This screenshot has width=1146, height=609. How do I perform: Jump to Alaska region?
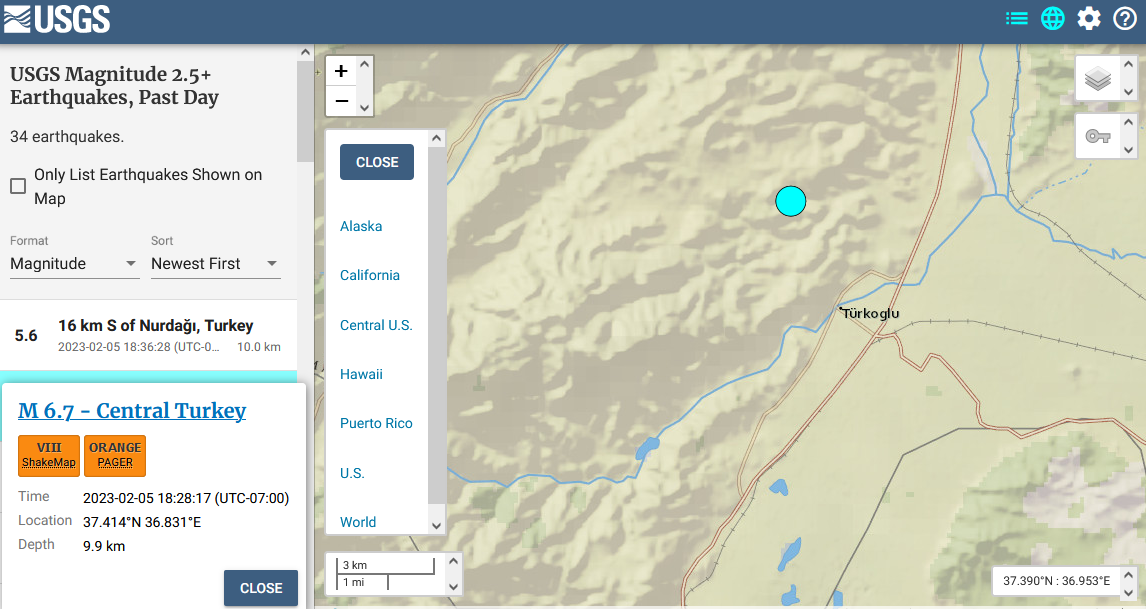coord(361,227)
